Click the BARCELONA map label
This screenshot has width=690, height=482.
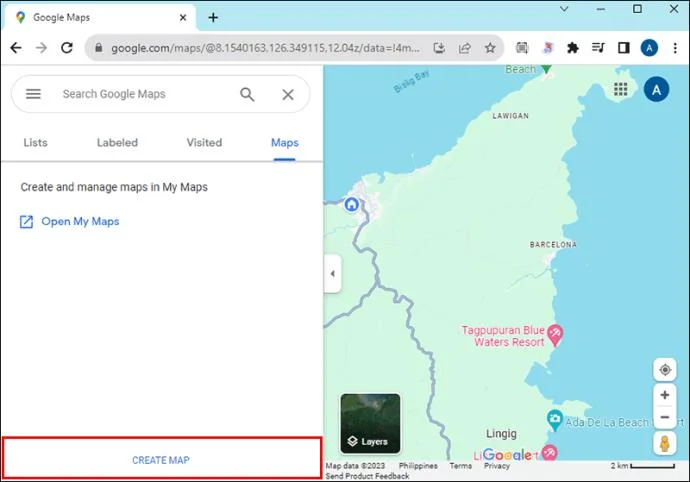[553, 244]
